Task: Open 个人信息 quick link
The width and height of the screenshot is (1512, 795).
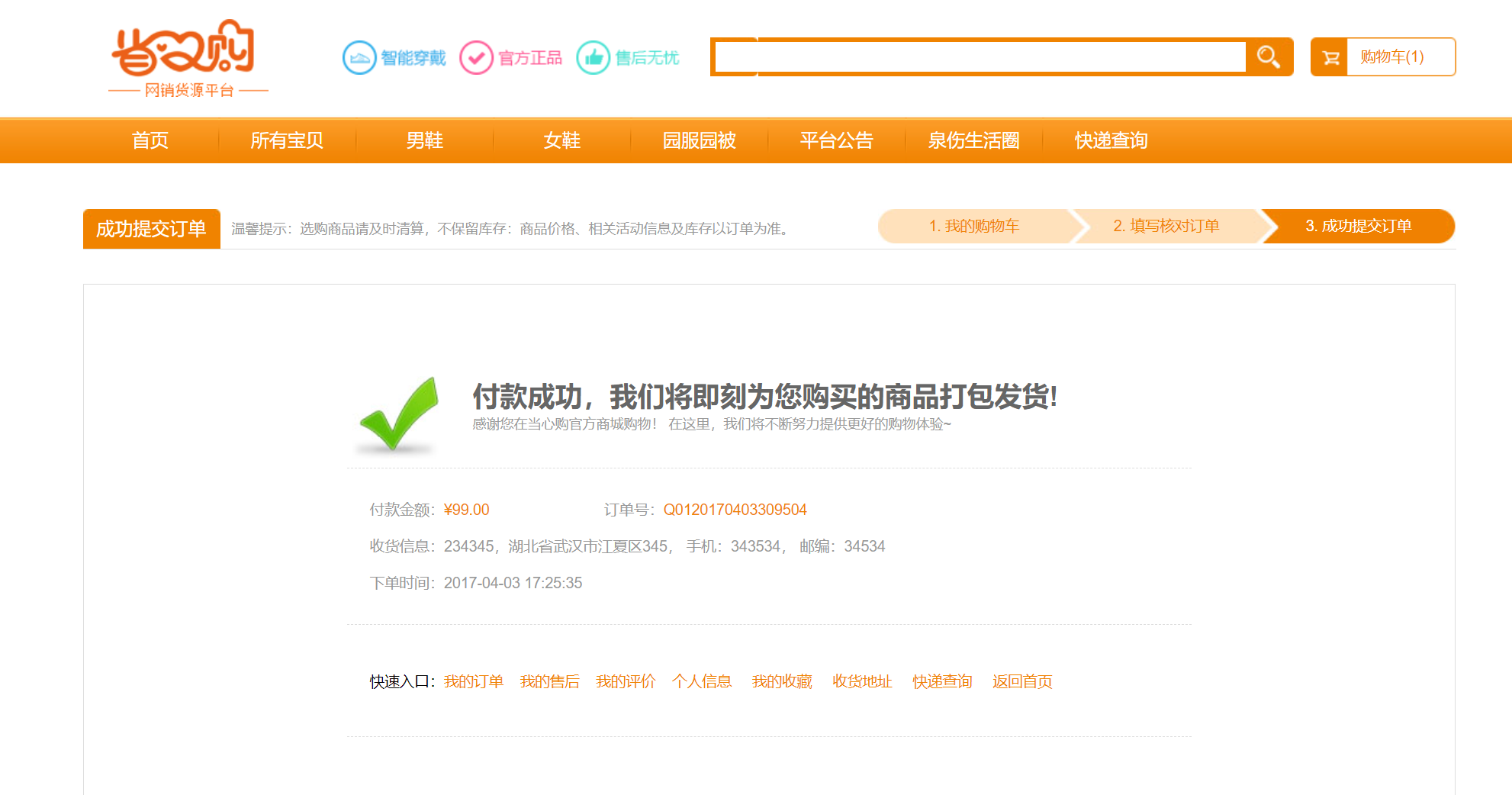Action: [702, 681]
